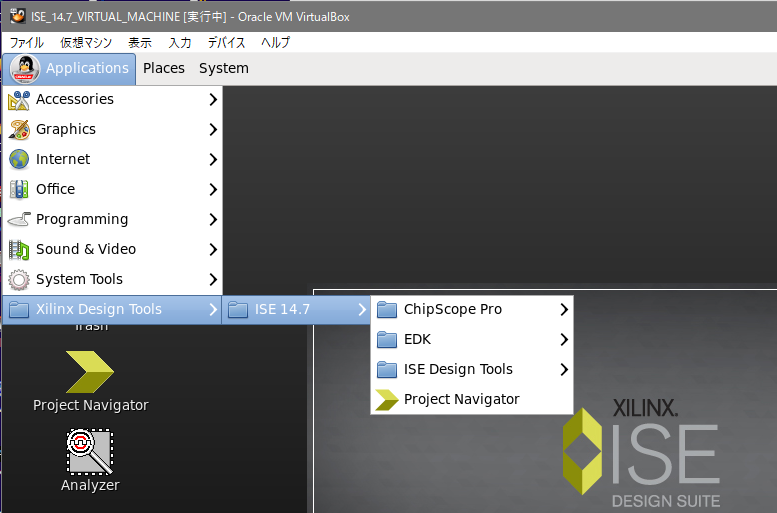This screenshot has width=777, height=513.
Task: Click the ISE Design Tools folder icon
Action: 387,370
